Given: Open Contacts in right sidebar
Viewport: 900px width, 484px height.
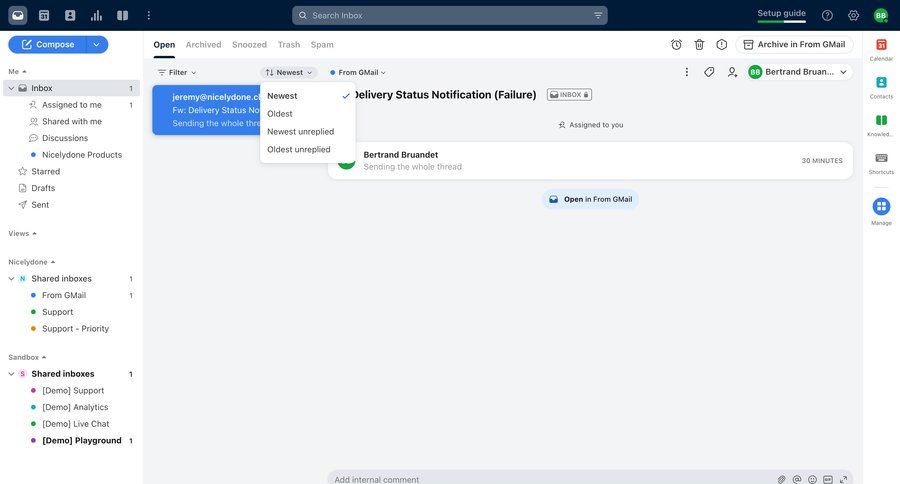Looking at the screenshot, I should pyautogui.click(x=881, y=87).
